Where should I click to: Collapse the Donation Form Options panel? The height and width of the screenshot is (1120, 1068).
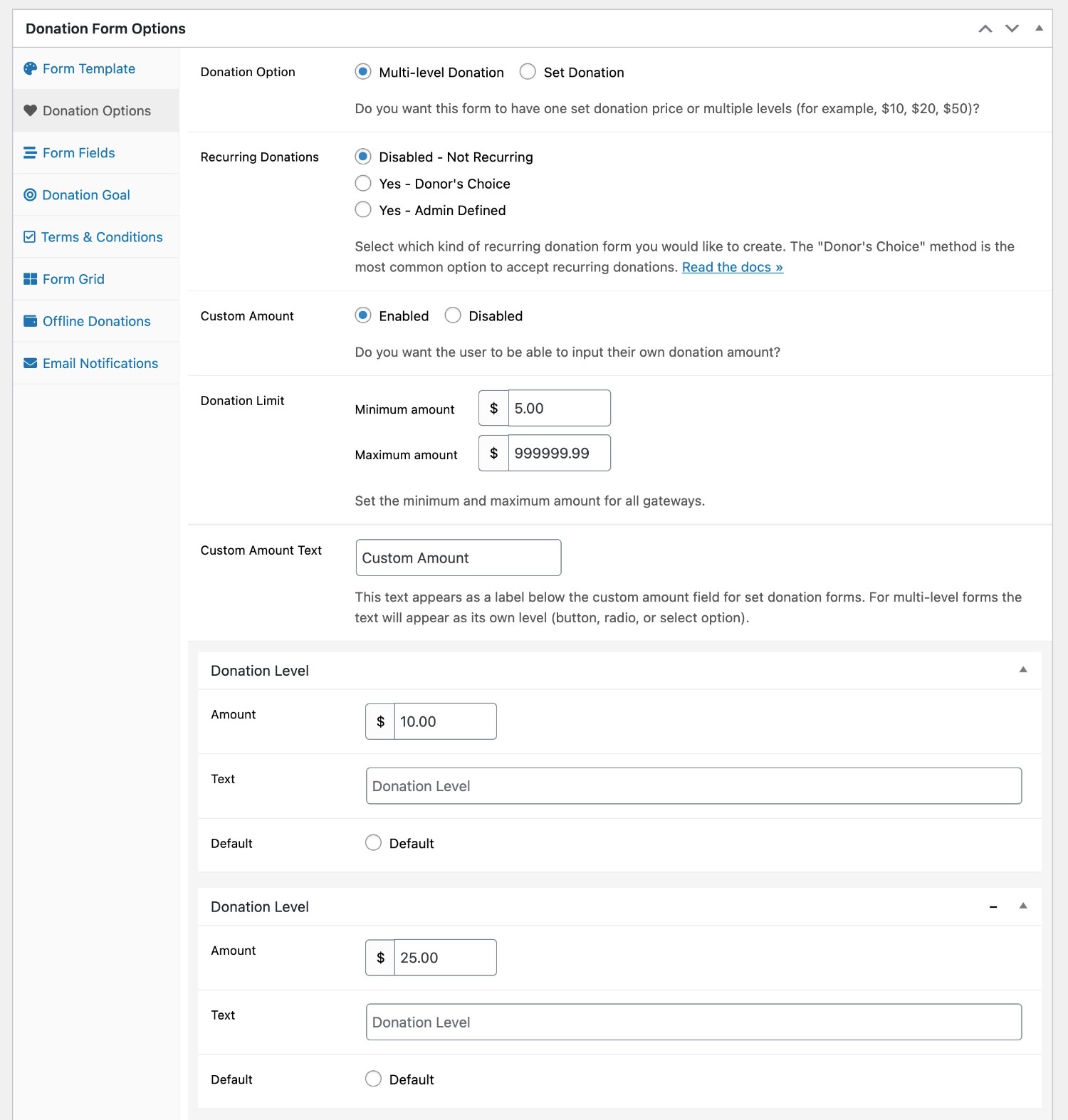[1039, 28]
